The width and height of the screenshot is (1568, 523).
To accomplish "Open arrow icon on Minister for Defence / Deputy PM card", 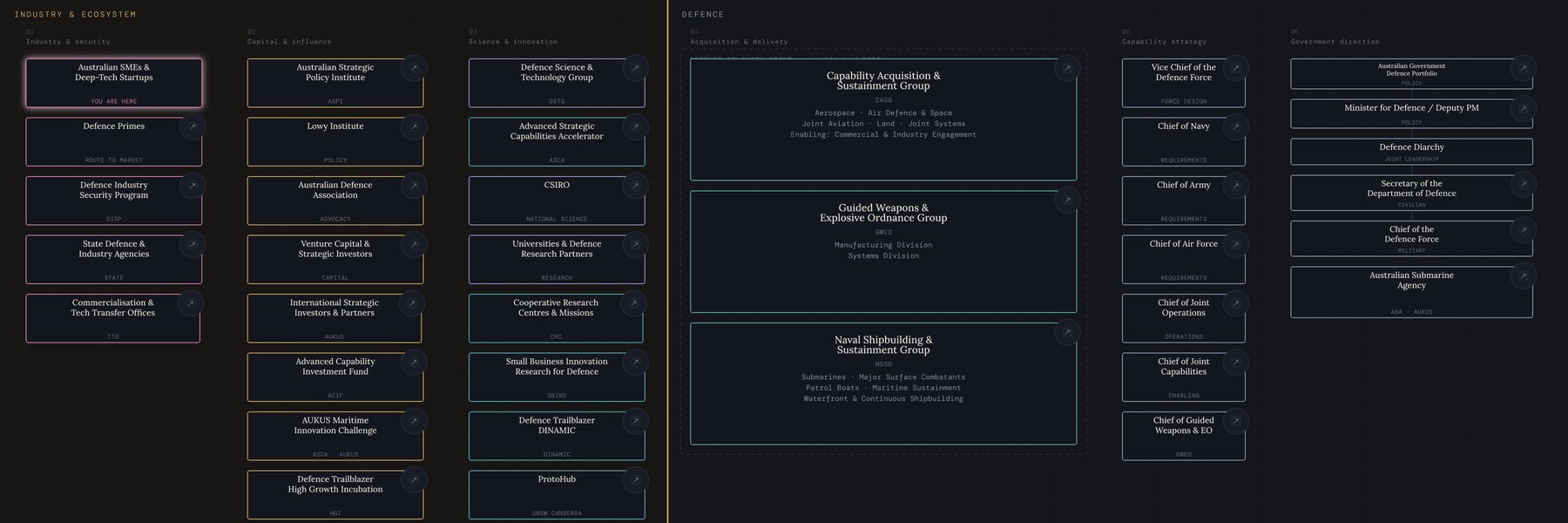I will 1523,108.
